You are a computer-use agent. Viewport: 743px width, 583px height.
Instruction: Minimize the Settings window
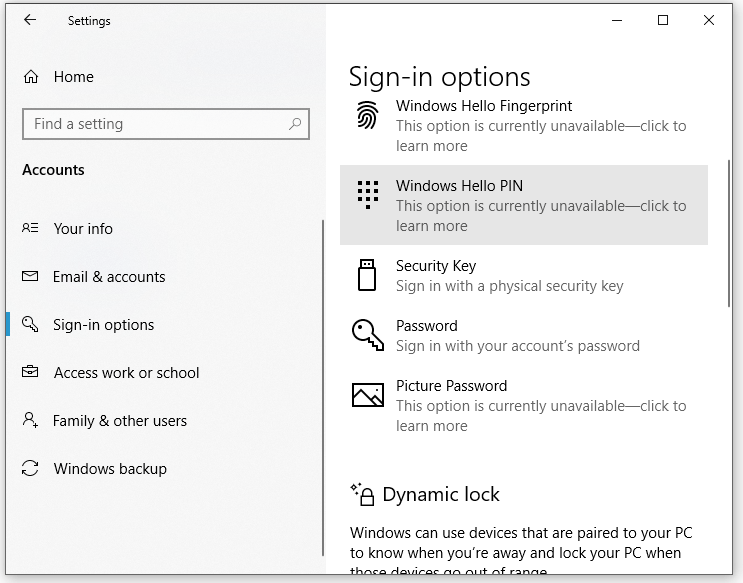(x=617, y=20)
